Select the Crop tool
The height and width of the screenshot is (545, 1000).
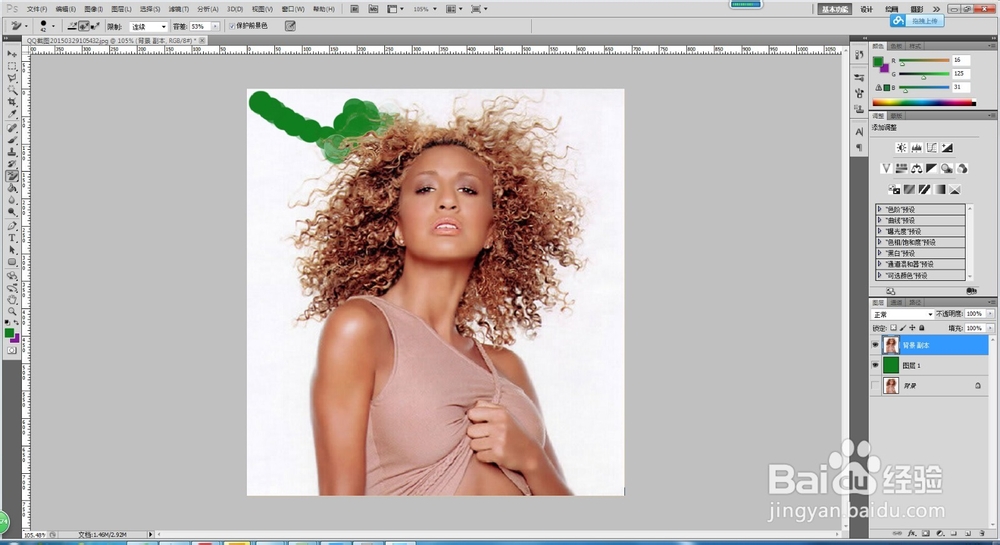point(12,103)
